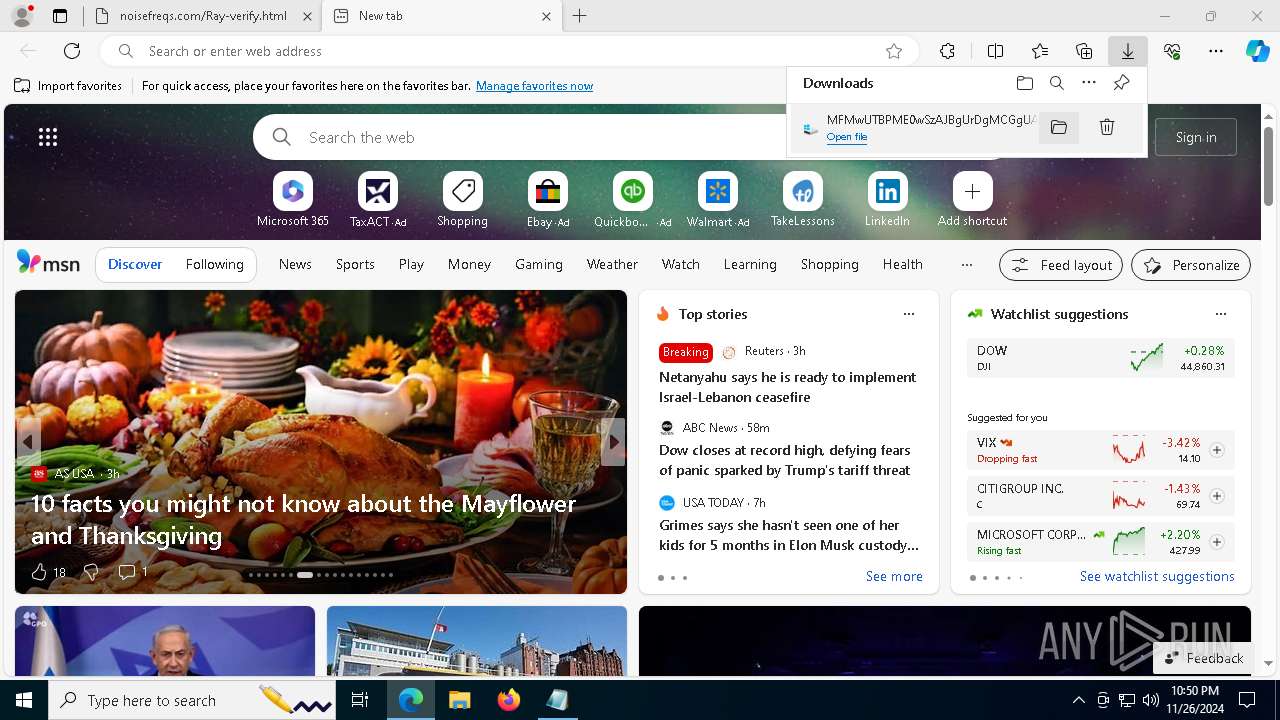Screen dimensions: 1280x720
Task: Open the browser profile avatar
Action: 22,16
